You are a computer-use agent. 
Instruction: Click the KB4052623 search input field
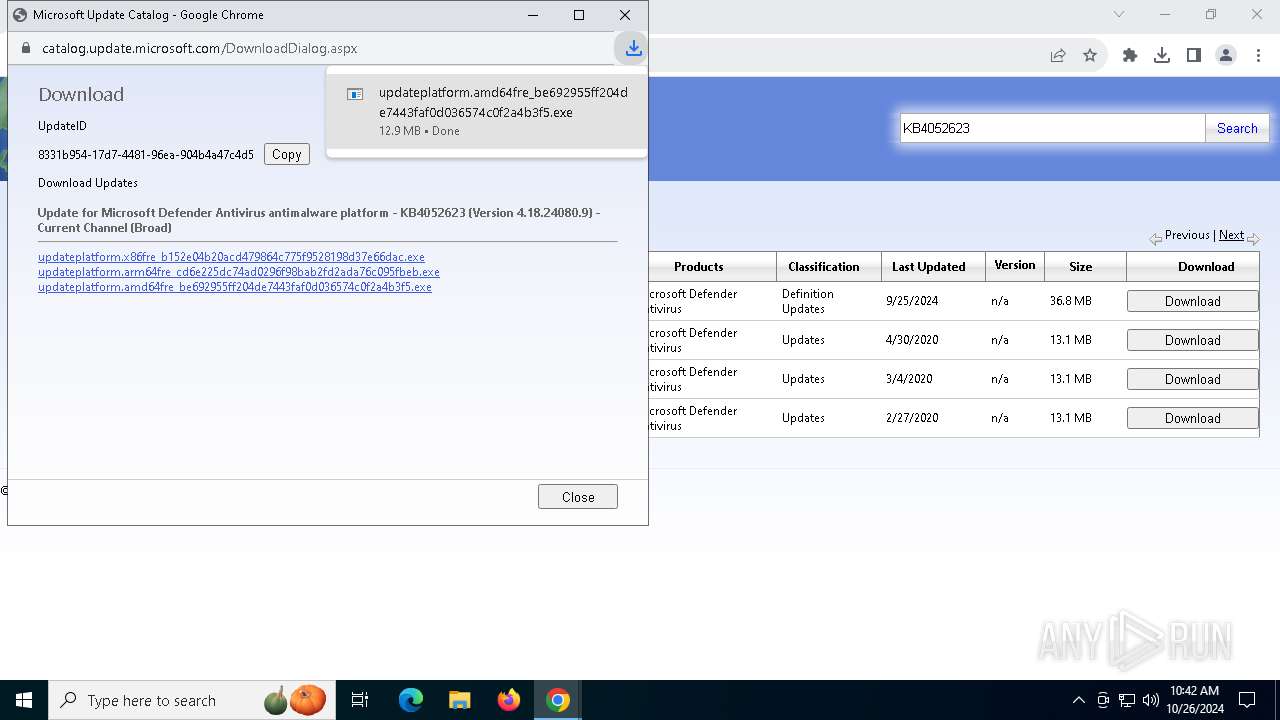[x=1052, y=128]
